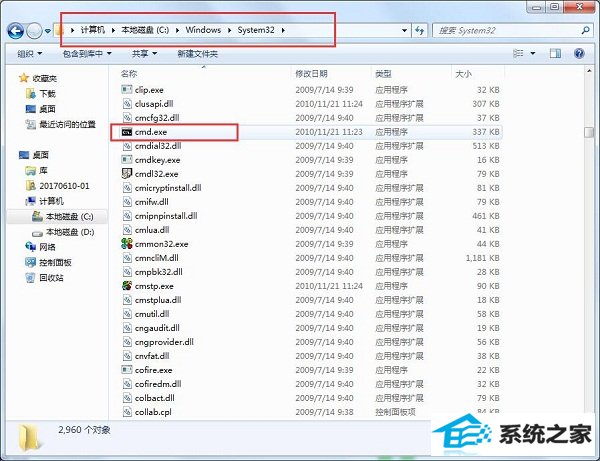Open the 共享 menu
This screenshot has width=600, height=461.
[x=144, y=54]
